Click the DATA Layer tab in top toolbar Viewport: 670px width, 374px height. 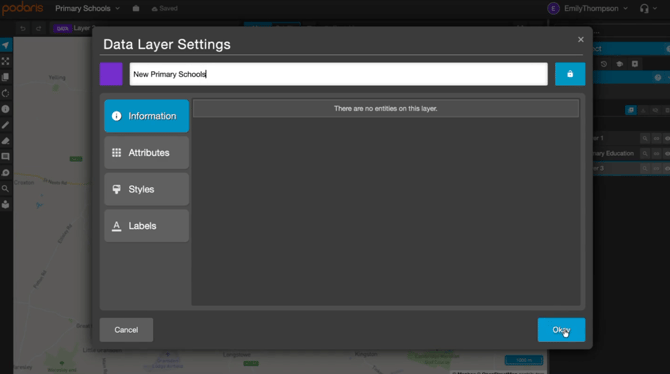[x=73, y=28]
